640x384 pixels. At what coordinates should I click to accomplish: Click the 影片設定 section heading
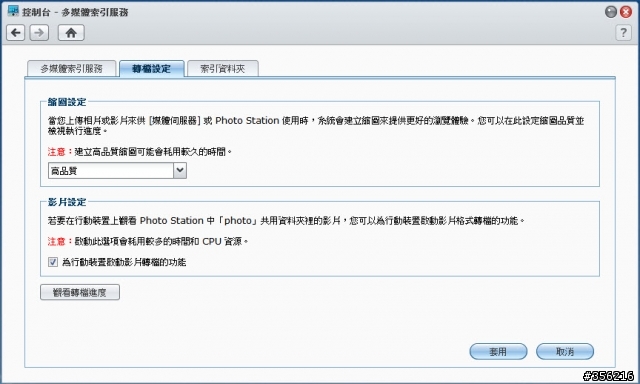tap(67, 202)
